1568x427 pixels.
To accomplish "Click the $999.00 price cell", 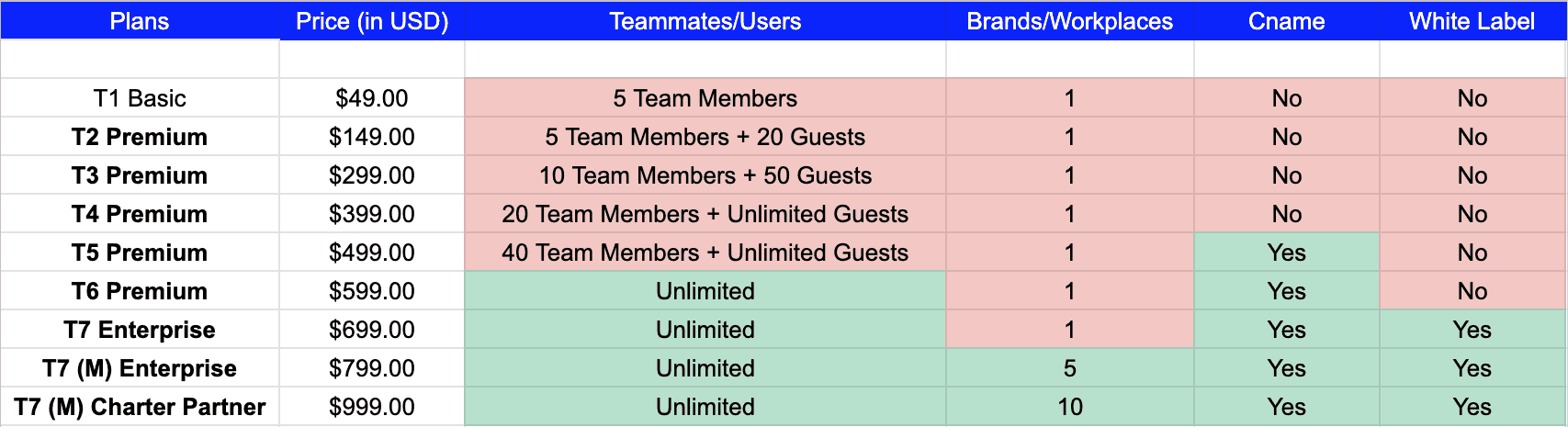I will point(372,407).
